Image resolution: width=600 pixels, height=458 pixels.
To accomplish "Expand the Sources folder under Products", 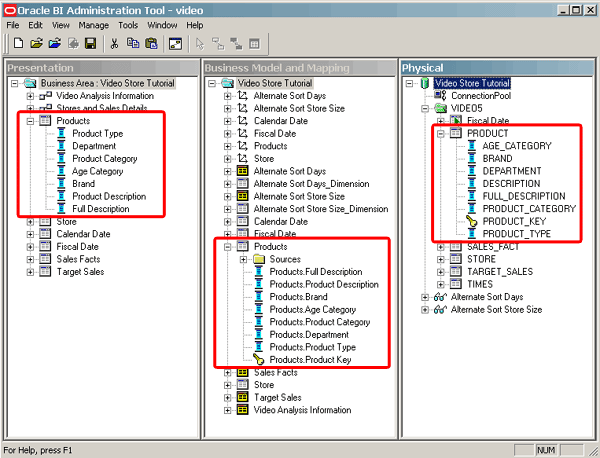I will 243,260.
